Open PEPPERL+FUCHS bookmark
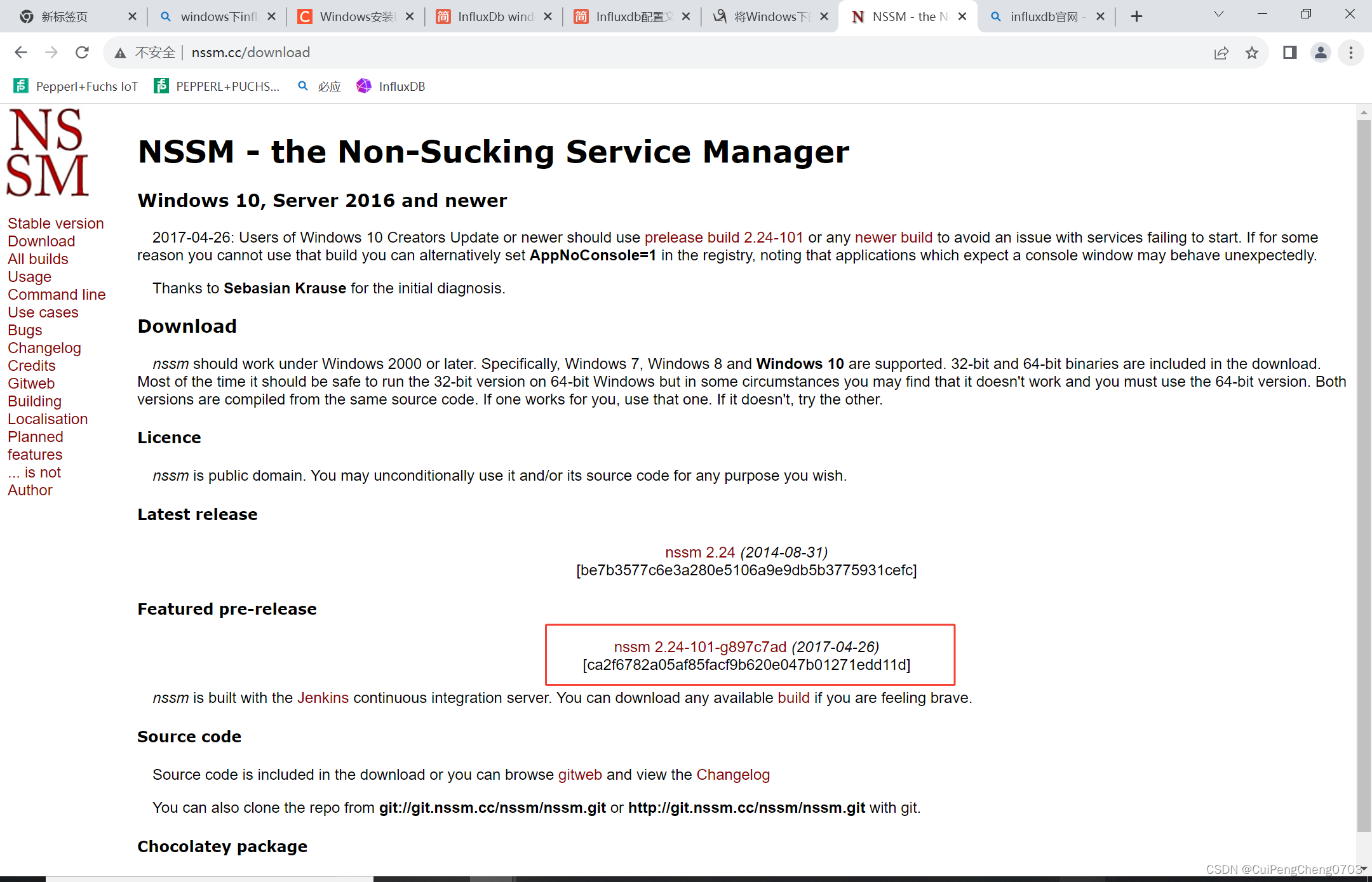This screenshot has width=1372, height=882. pos(217,86)
